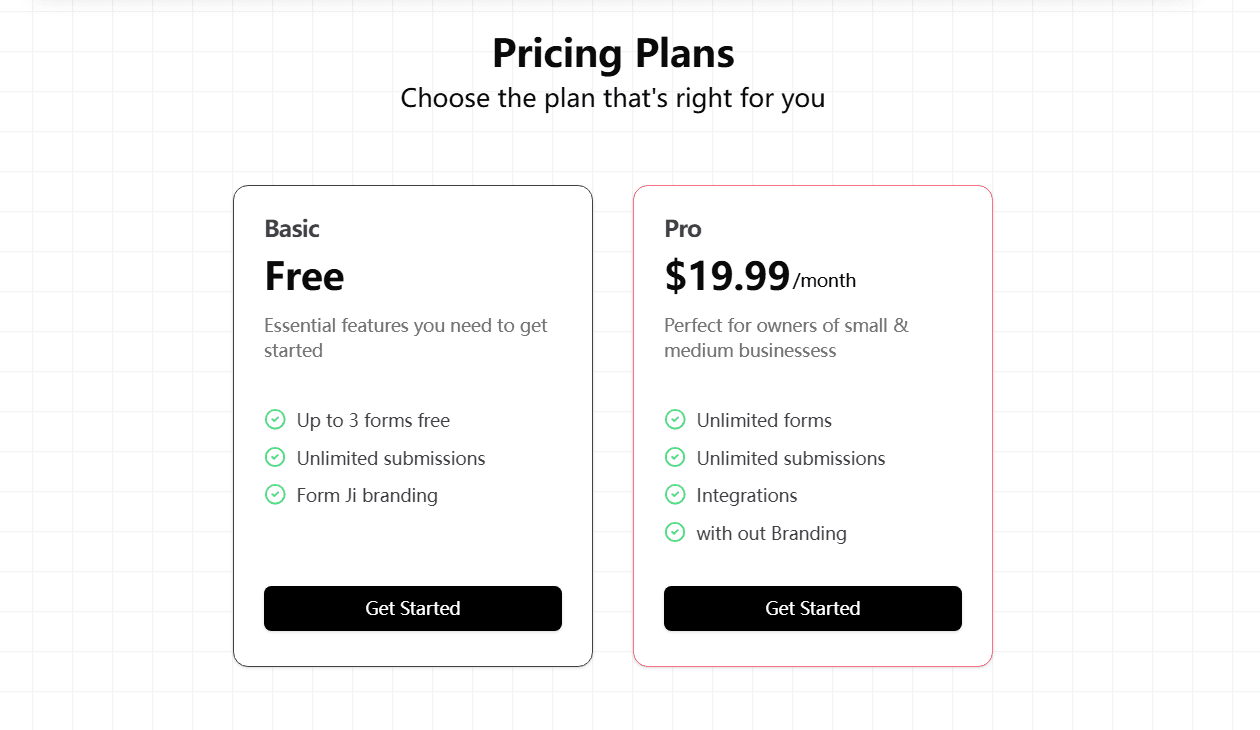The height and width of the screenshot is (730, 1260).
Task: Click check icon beside Up to 3 forms free
Action: [275, 419]
